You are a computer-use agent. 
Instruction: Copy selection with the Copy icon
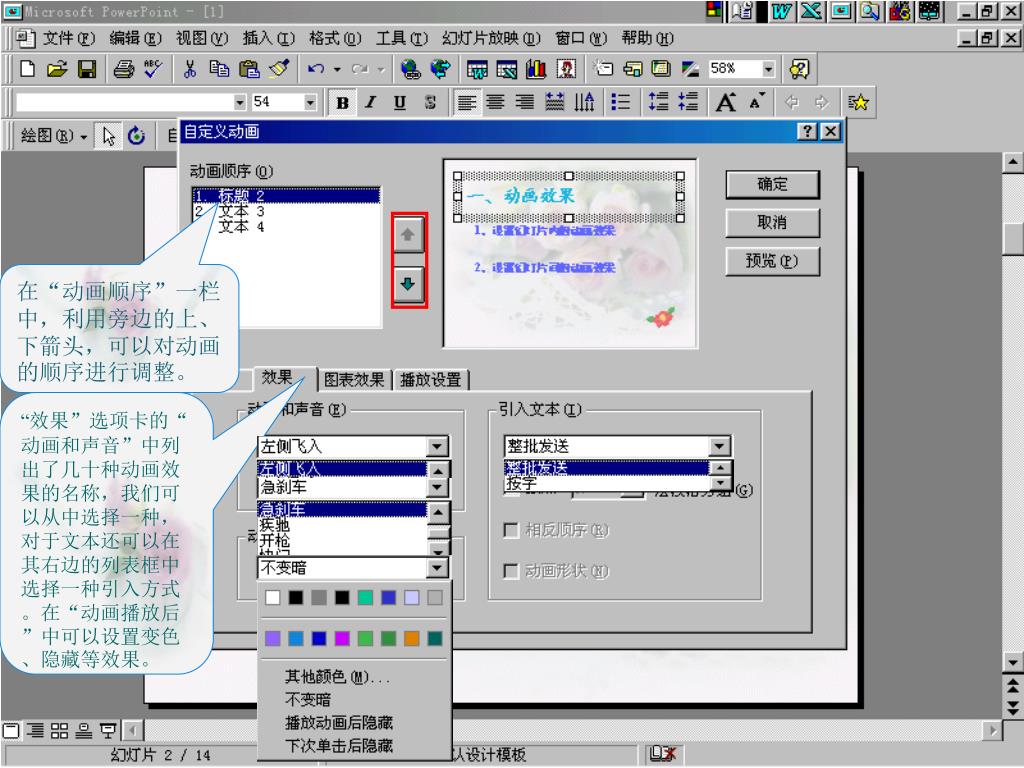(219, 69)
